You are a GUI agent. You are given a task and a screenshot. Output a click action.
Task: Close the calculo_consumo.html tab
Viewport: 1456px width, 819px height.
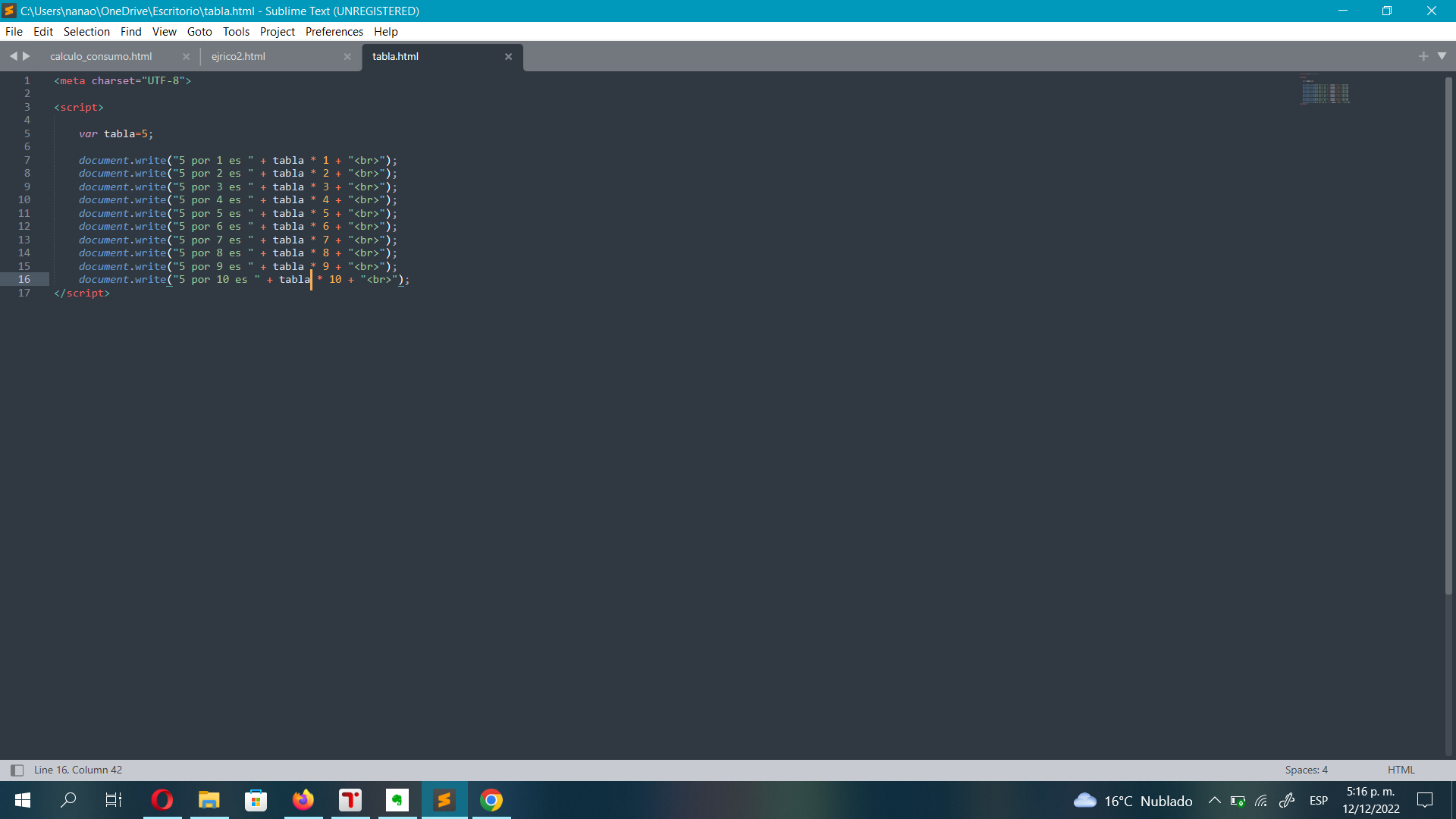[x=186, y=56]
